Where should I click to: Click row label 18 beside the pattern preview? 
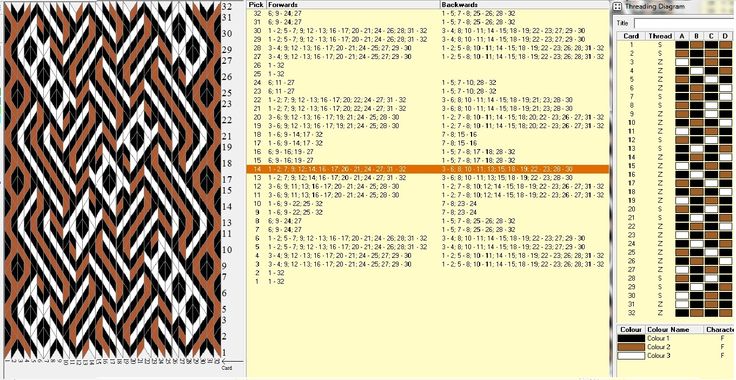[x=227, y=163]
